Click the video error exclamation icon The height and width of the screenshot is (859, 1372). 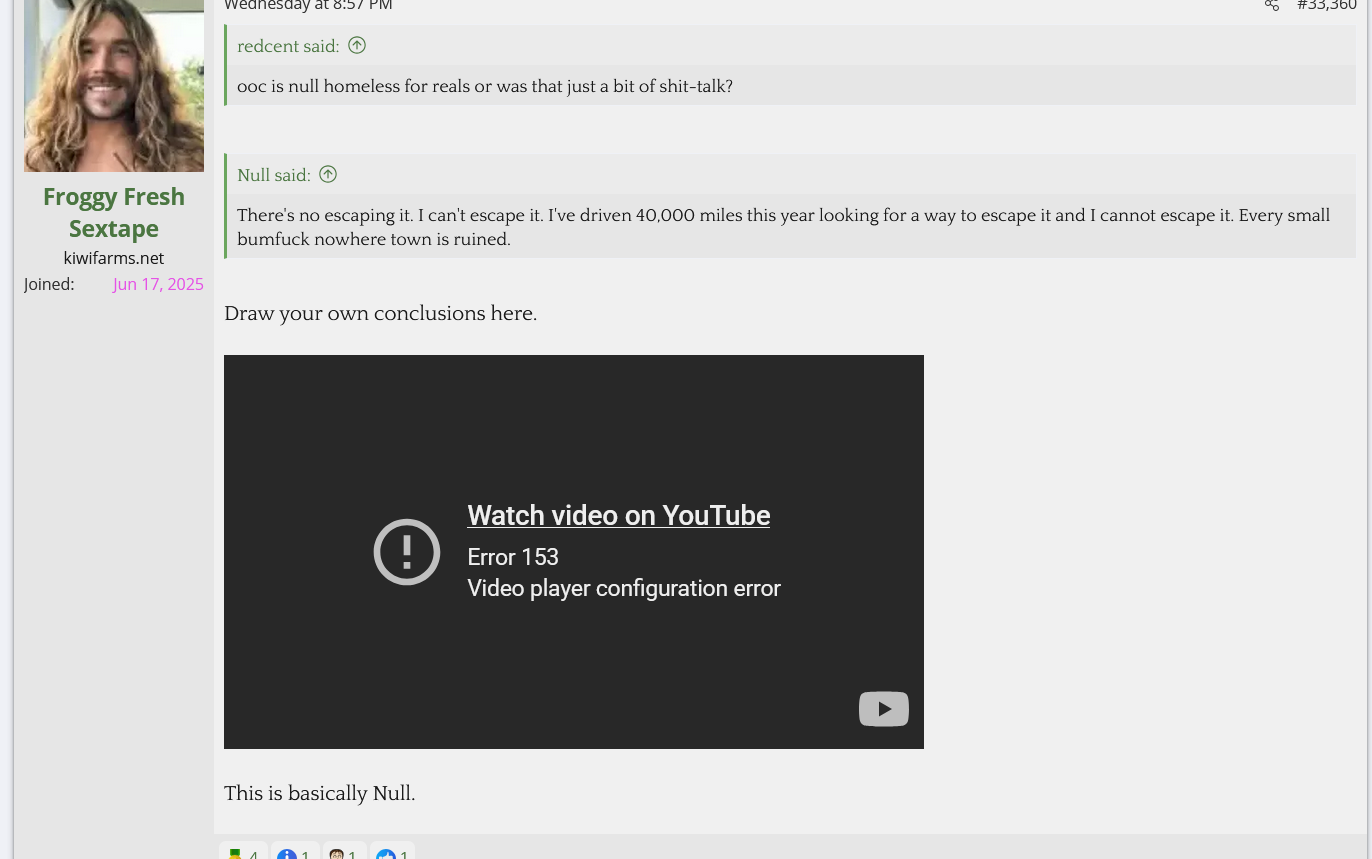pos(407,552)
